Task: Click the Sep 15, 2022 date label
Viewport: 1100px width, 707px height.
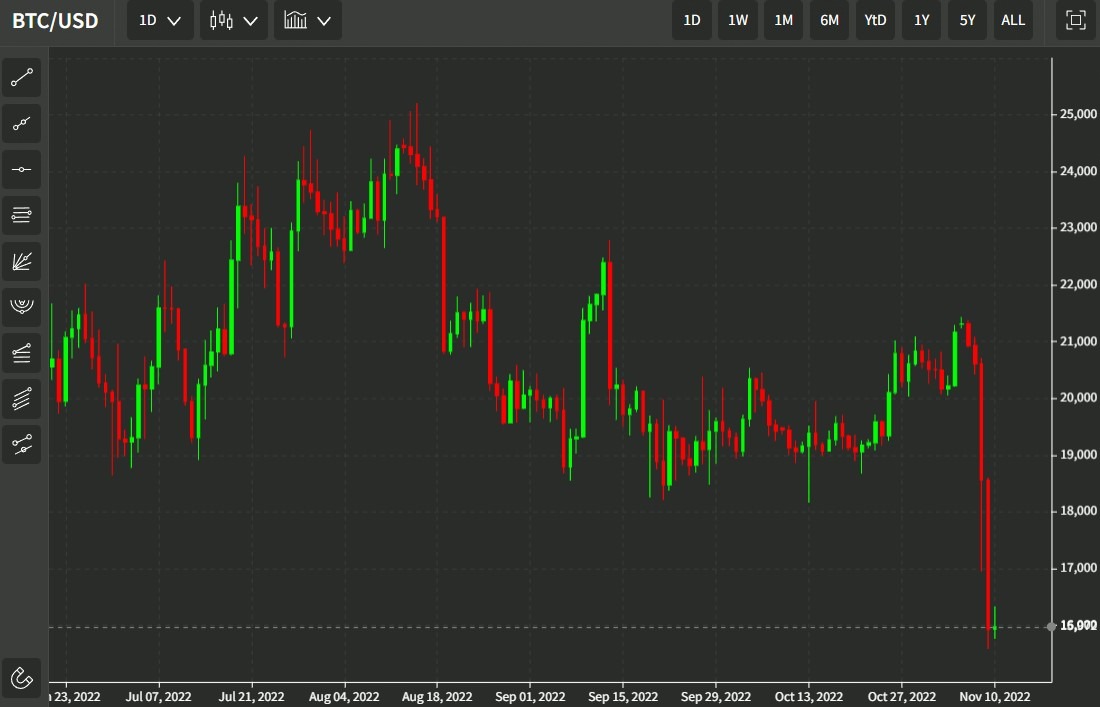Action: pos(623,696)
